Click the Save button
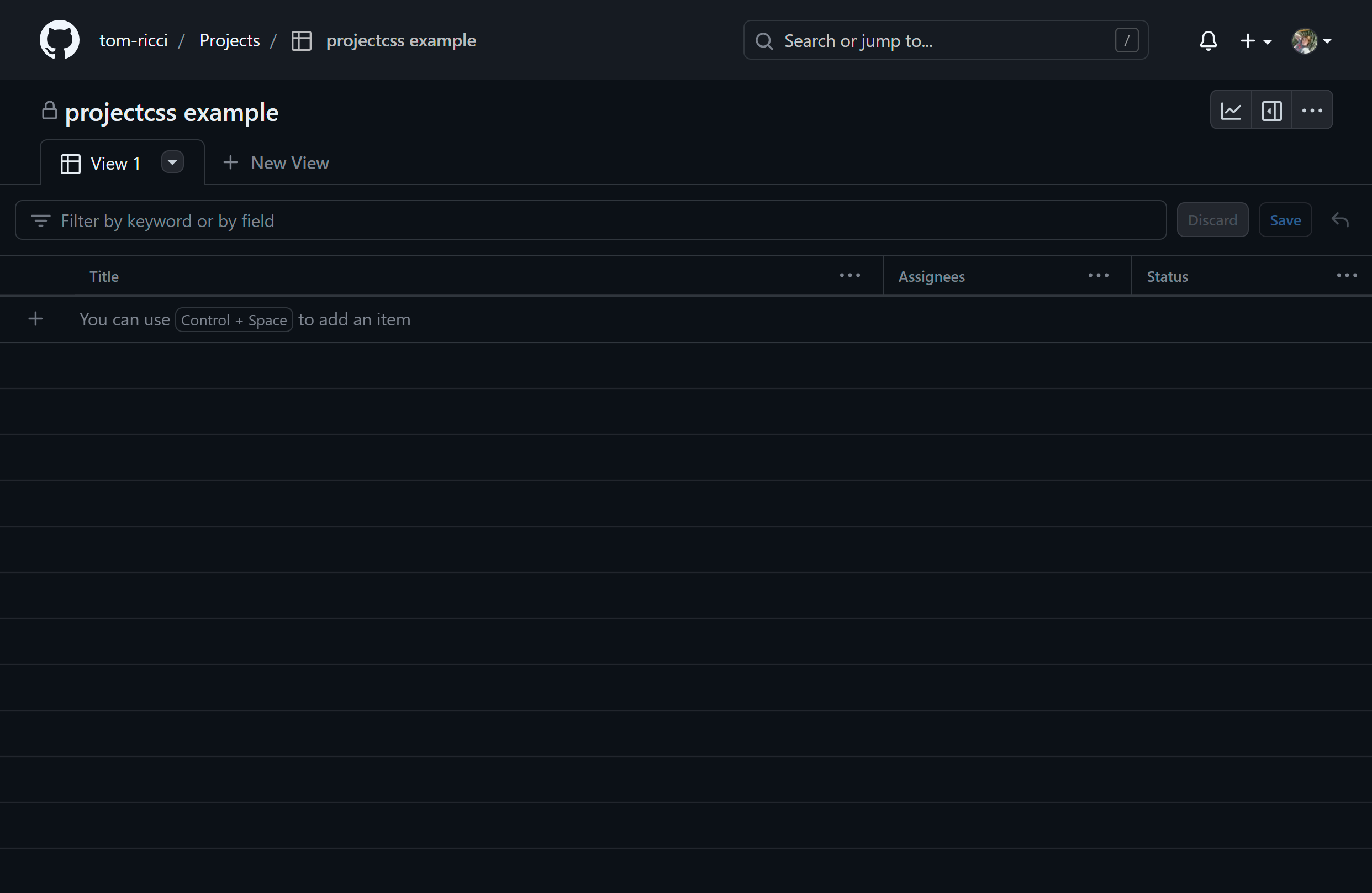The image size is (1372, 893). pyautogui.click(x=1285, y=220)
